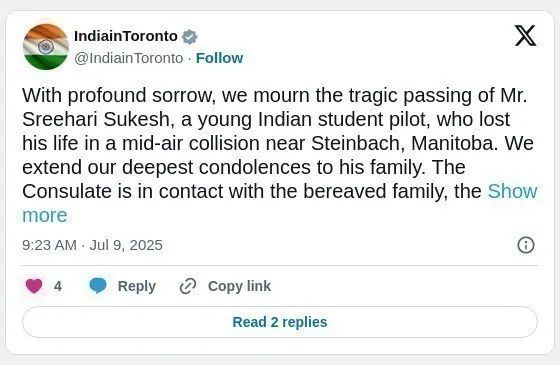Image resolution: width=560 pixels, height=365 pixels.
Task: Open the X logo in the card corner
Action: coord(525,35)
